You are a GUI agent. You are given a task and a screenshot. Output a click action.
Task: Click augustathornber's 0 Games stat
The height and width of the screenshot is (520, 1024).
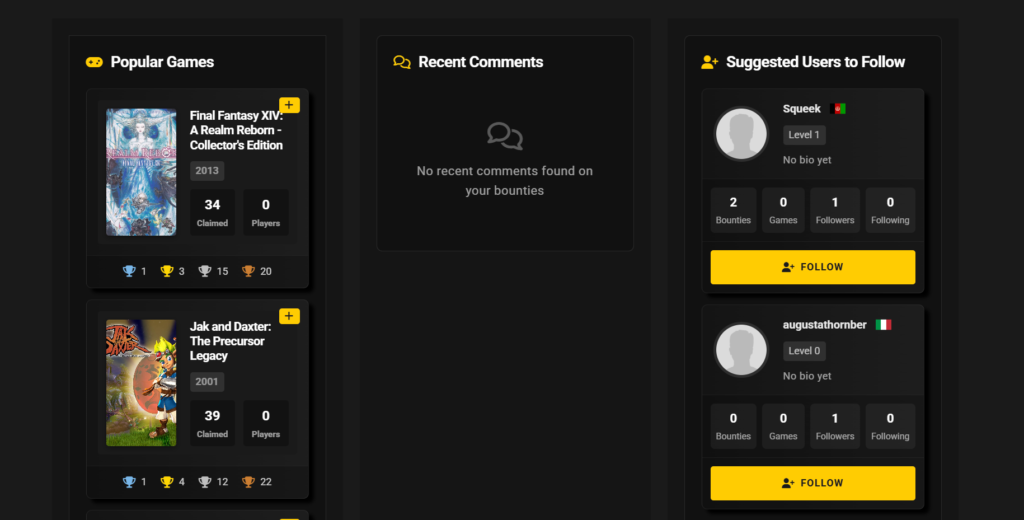pyautogui.click(x=783, y=427)
